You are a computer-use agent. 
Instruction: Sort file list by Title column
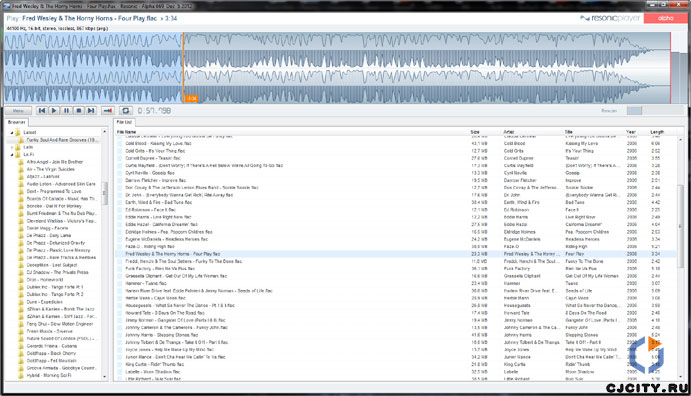(569, 132)
